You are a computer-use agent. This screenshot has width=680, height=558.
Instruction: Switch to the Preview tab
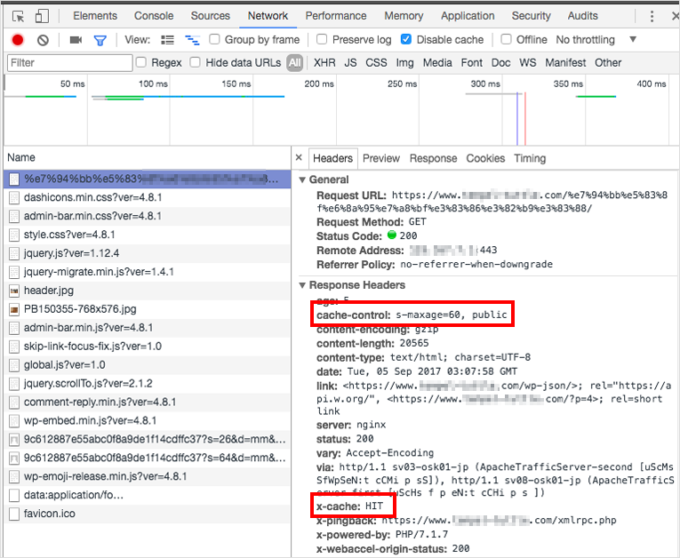(381, 158)
